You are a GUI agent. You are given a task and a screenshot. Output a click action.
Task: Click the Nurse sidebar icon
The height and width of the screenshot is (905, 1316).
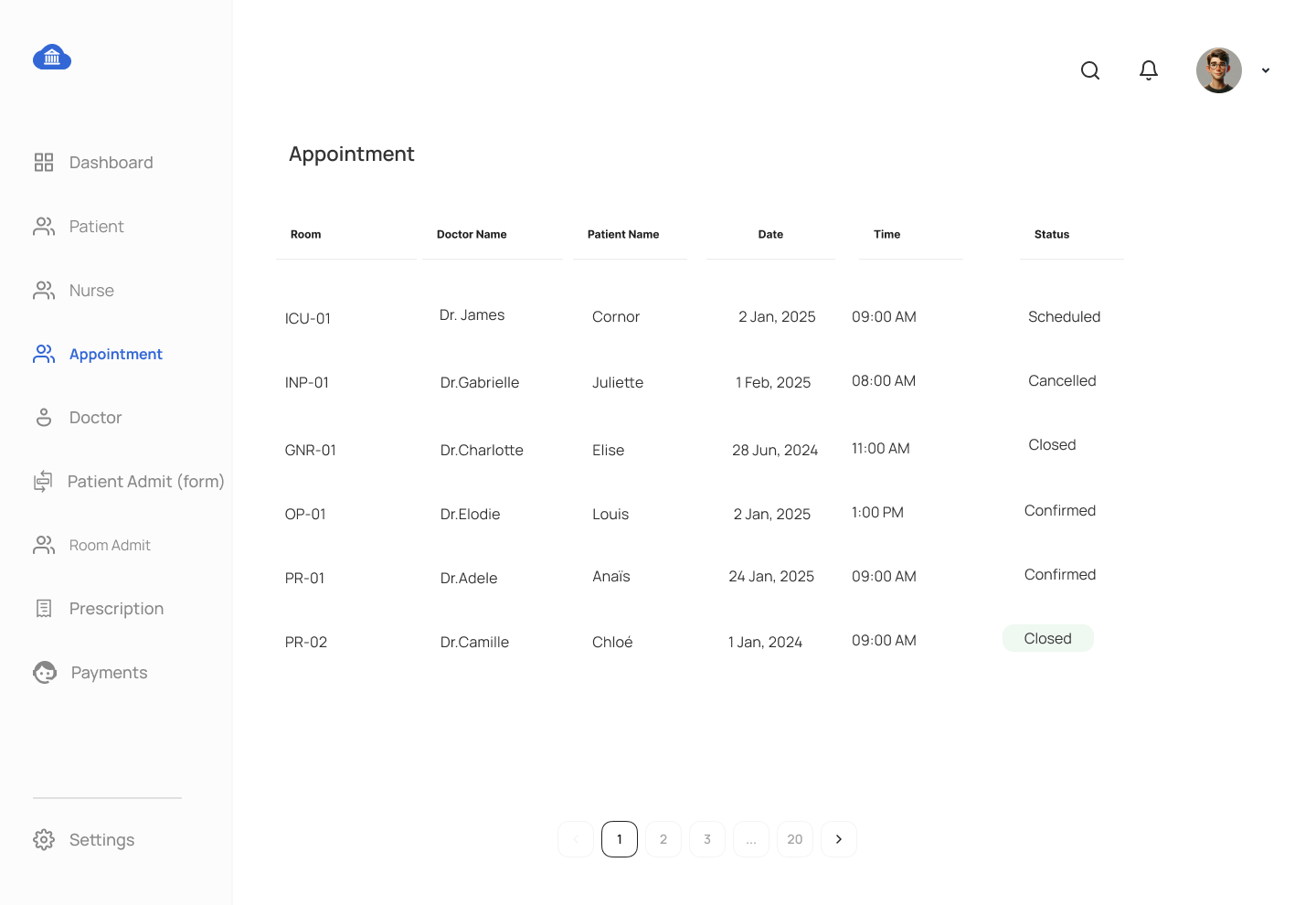pyautogui.click(x=44, y=291)
